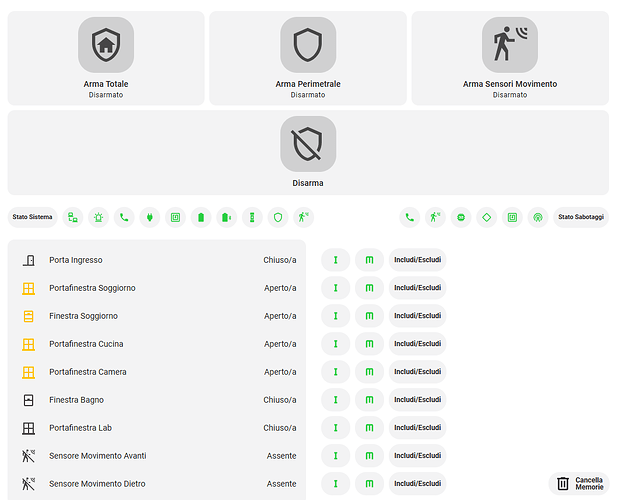Click the yellow window icon of Portafinestra Camera
Screen dimensions: 618x500
[x=28, y=372]
